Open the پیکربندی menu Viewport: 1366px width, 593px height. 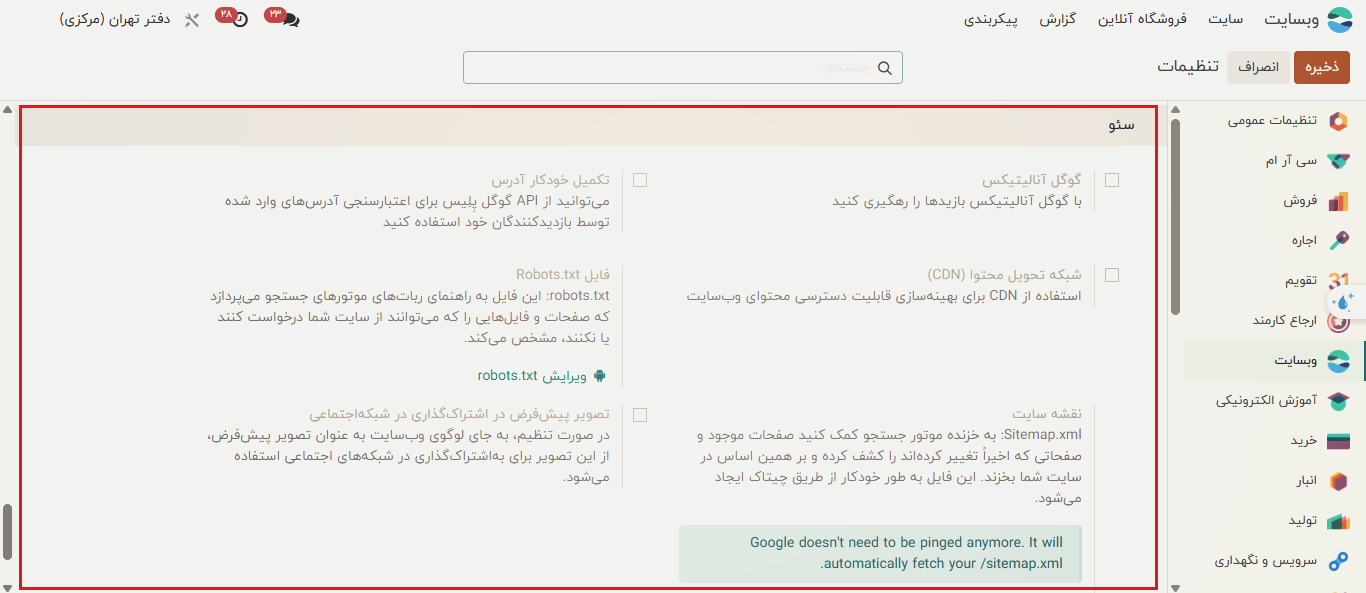[991, 20]
